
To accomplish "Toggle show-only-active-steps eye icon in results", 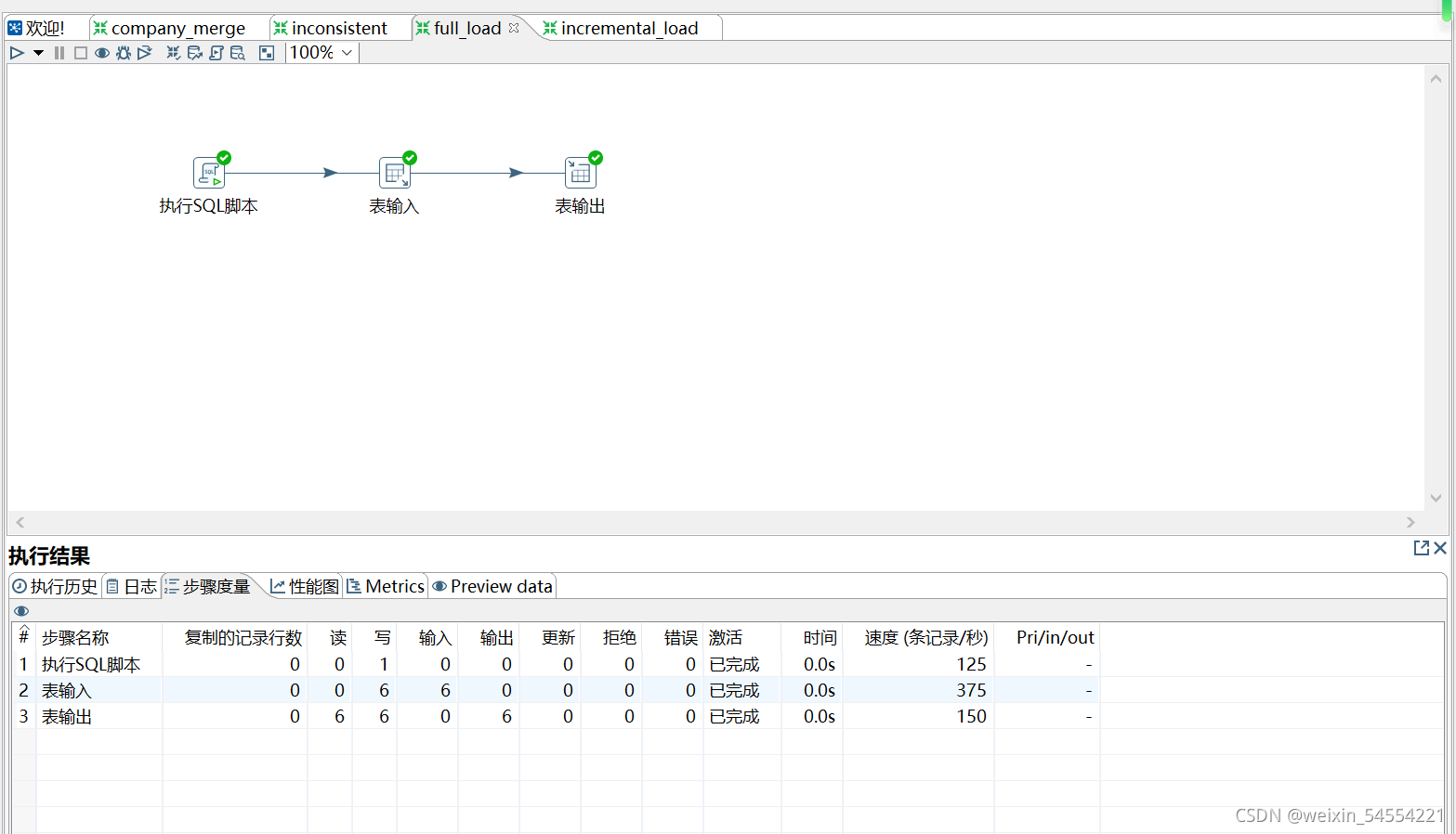I will coord(21,611).
